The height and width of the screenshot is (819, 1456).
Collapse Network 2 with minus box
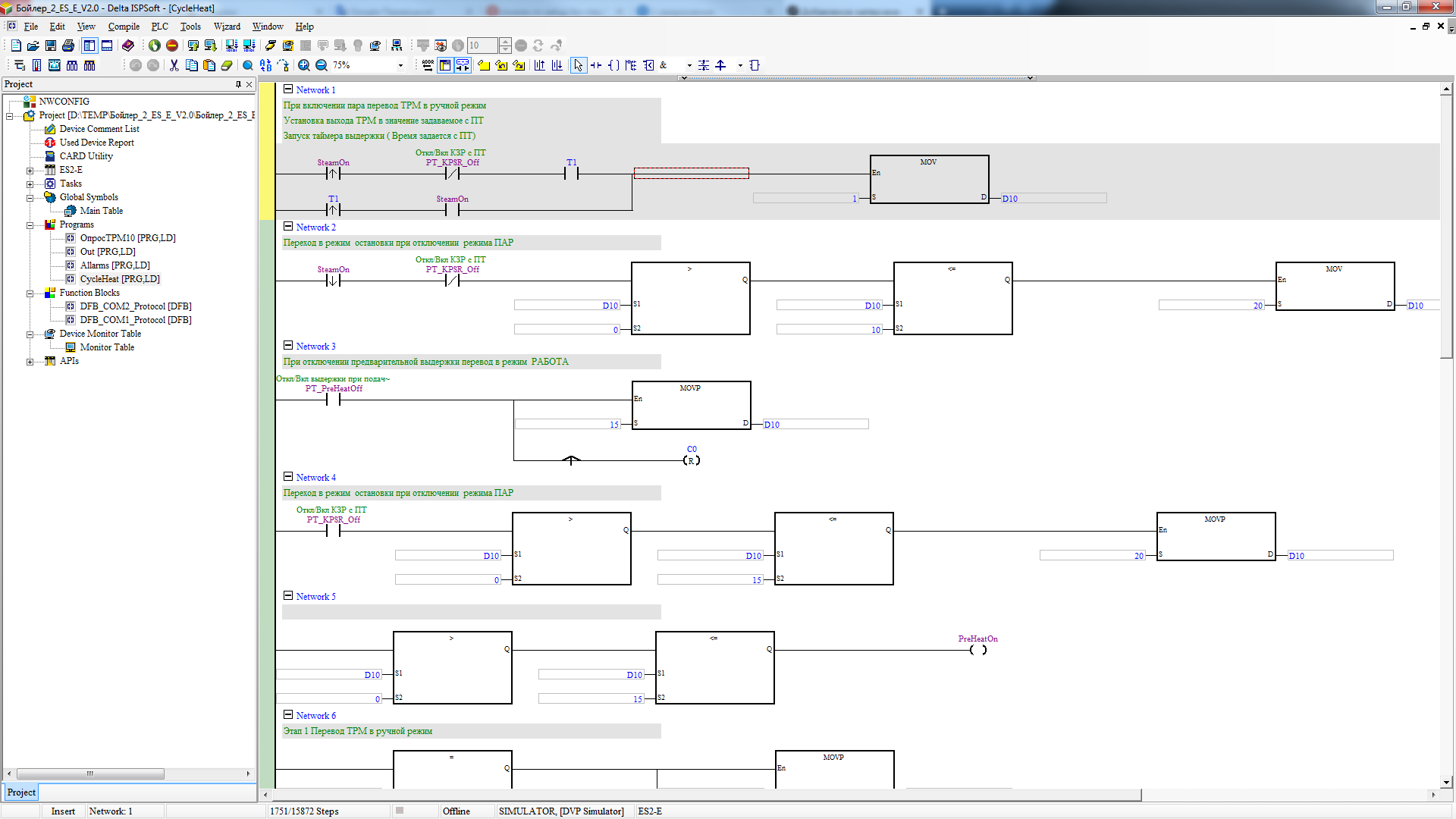pyautogui.click(x=288, y=226)
